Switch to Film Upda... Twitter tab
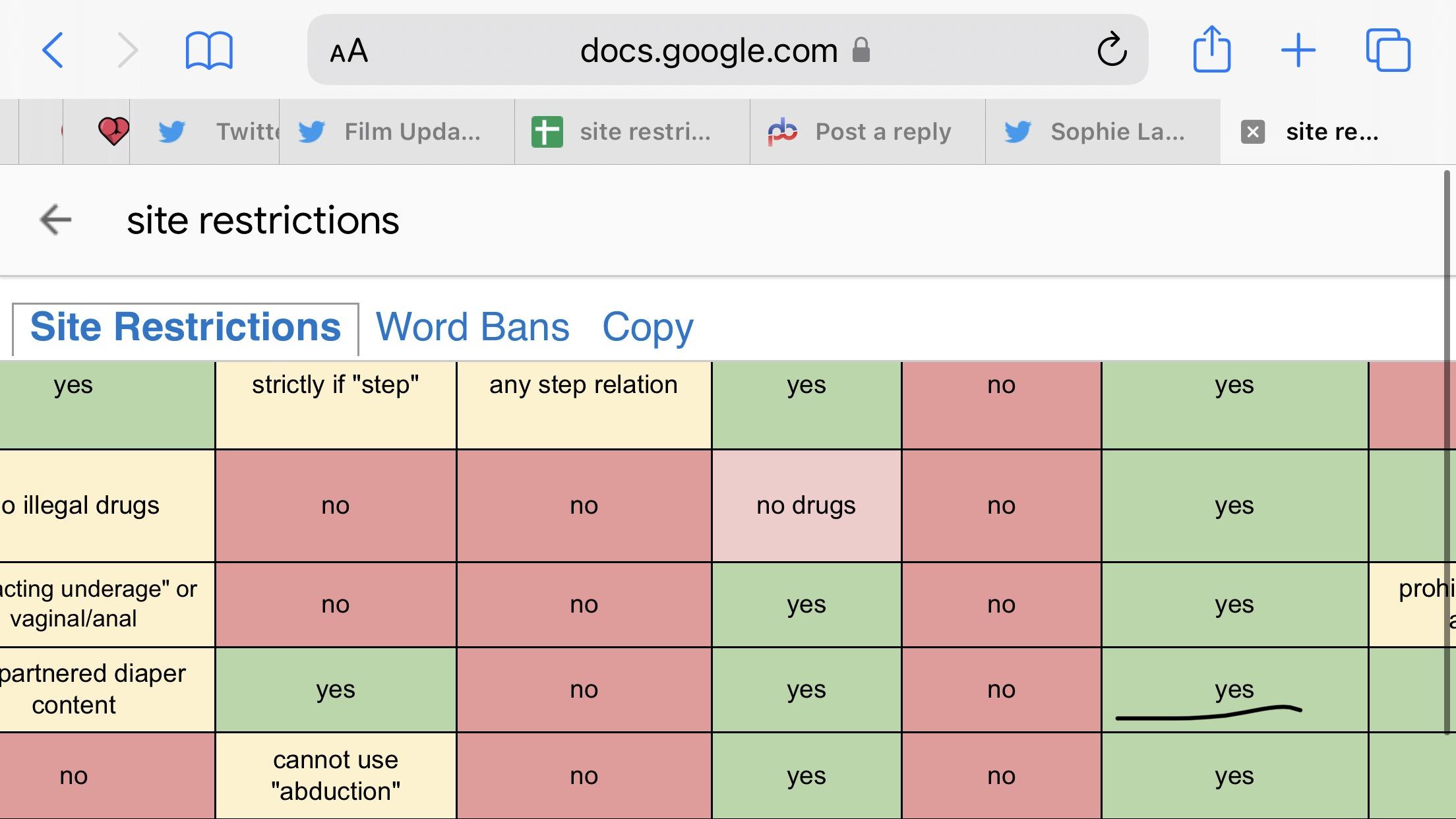Viewport: 1456px width, 819px height. pyautogui.click(x=396, y=132)
